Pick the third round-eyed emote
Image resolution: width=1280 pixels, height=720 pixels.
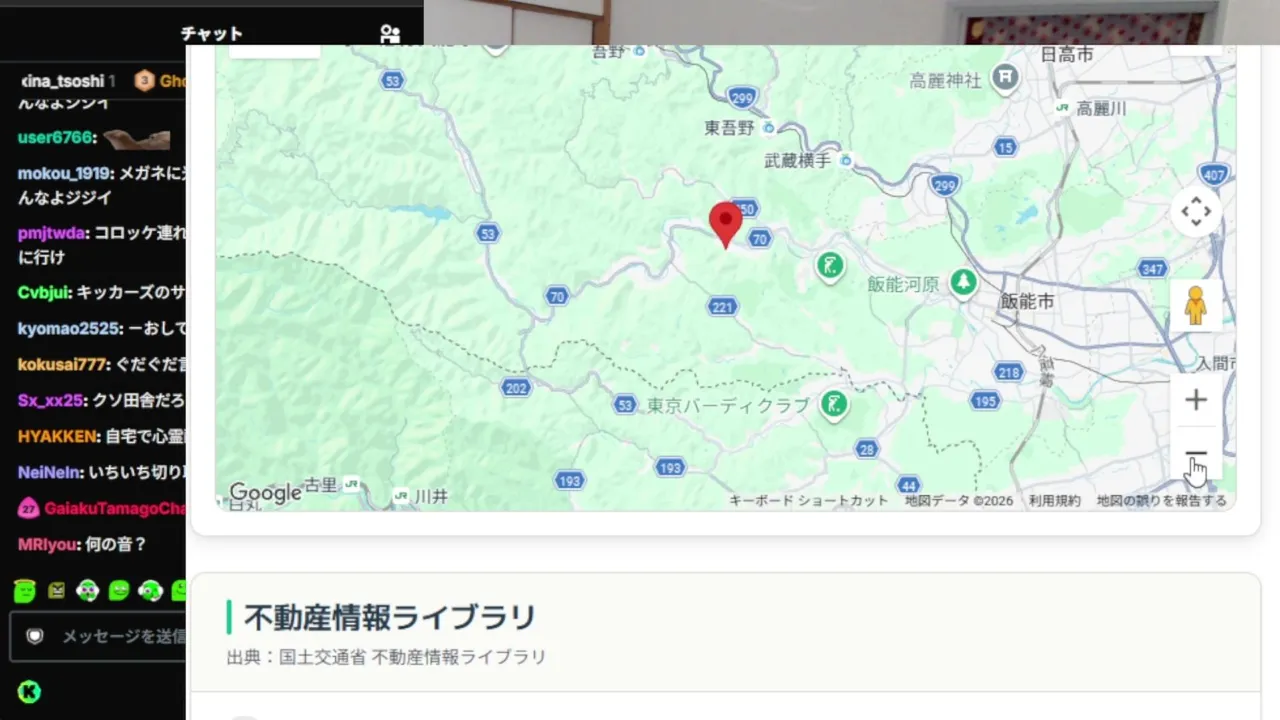(x=88, y=590)
